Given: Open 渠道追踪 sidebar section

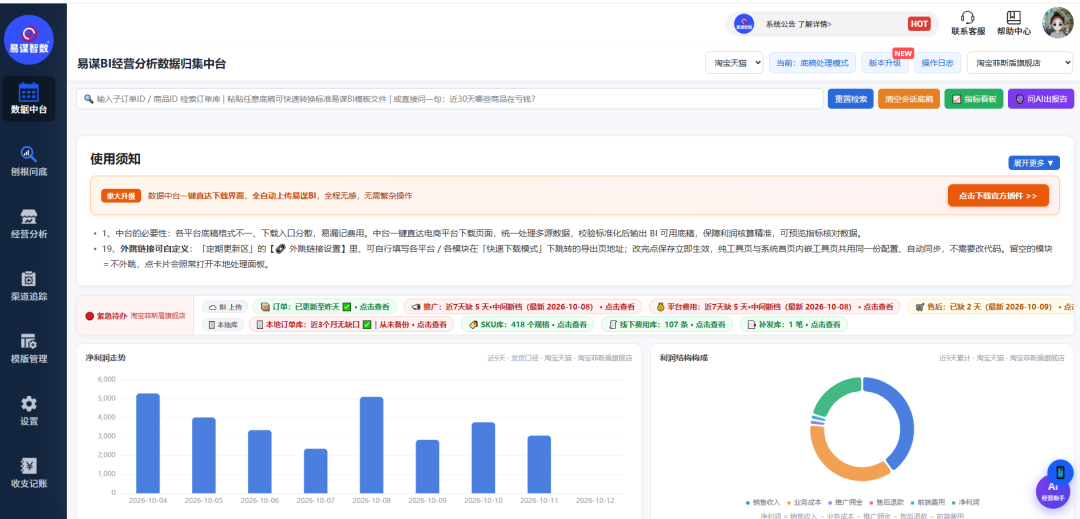Looking at the screenshot, I should tap(29, 286).
